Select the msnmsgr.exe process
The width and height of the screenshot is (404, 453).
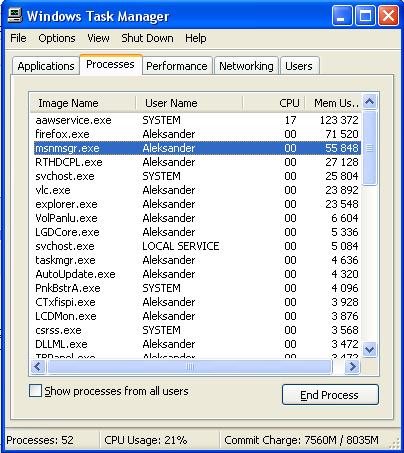197,148
